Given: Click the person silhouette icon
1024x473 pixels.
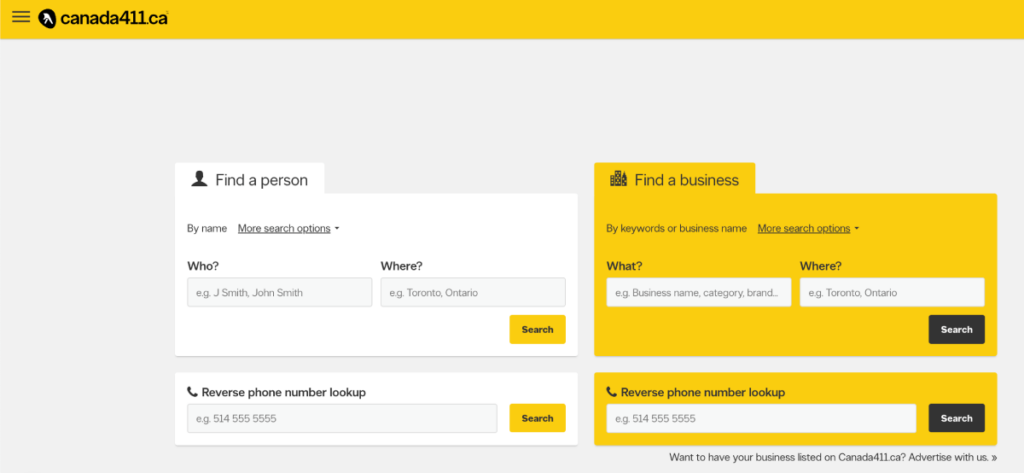Looking at the screenshot, I should (x=200, y=179).
